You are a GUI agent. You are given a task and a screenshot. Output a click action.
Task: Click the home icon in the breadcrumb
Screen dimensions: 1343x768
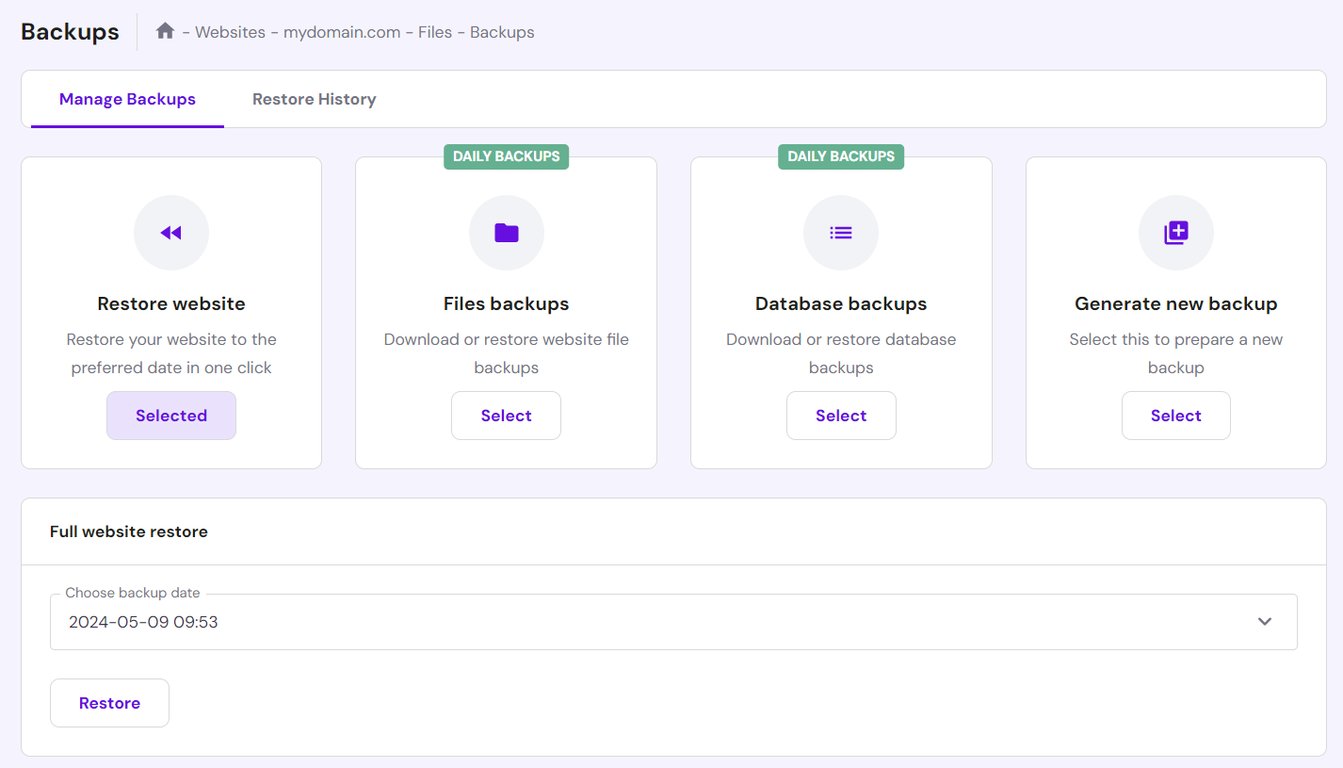165,31
